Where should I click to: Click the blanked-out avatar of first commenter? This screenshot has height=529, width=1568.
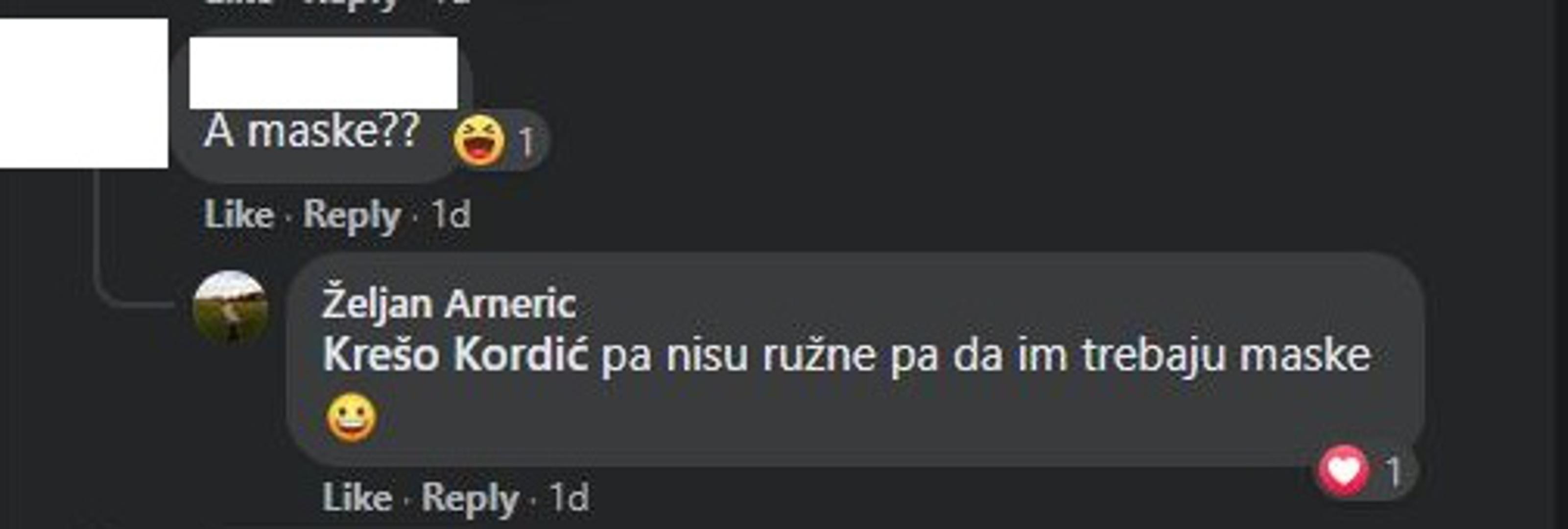(x=83, y=93)
